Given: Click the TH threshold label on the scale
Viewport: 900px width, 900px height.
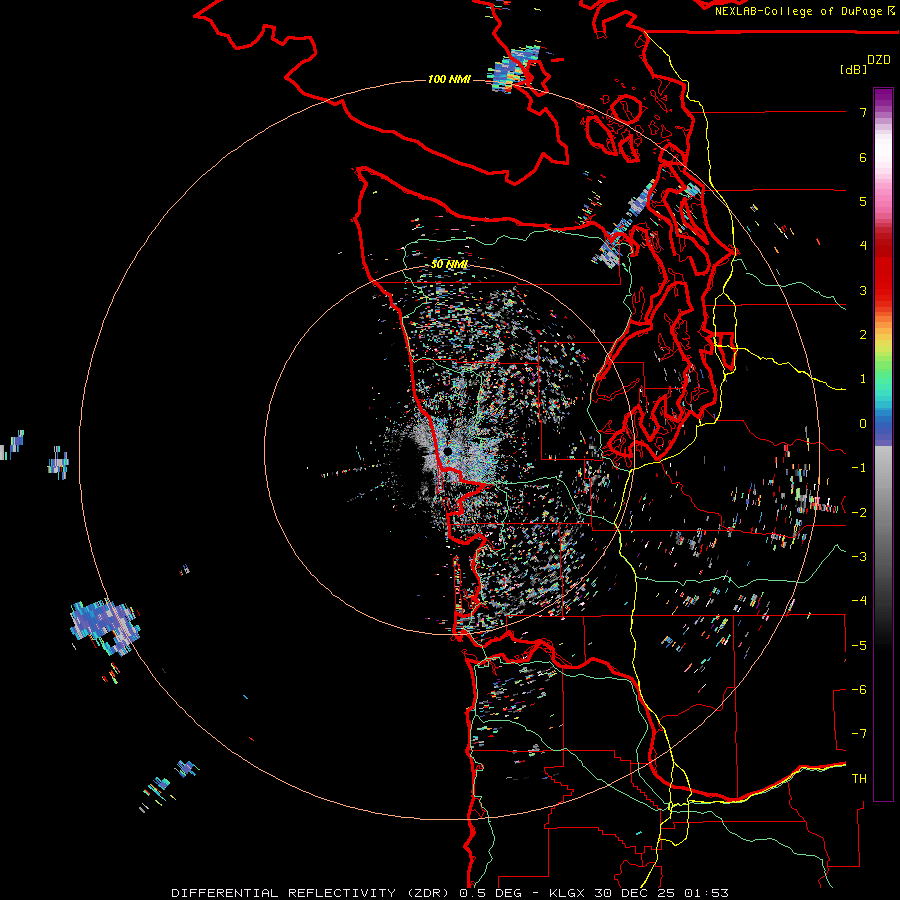Looking at the screenshot, I should (x=859, y=778).
